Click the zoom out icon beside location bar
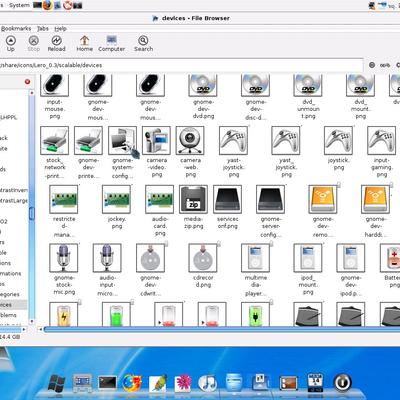 point(372,65)
